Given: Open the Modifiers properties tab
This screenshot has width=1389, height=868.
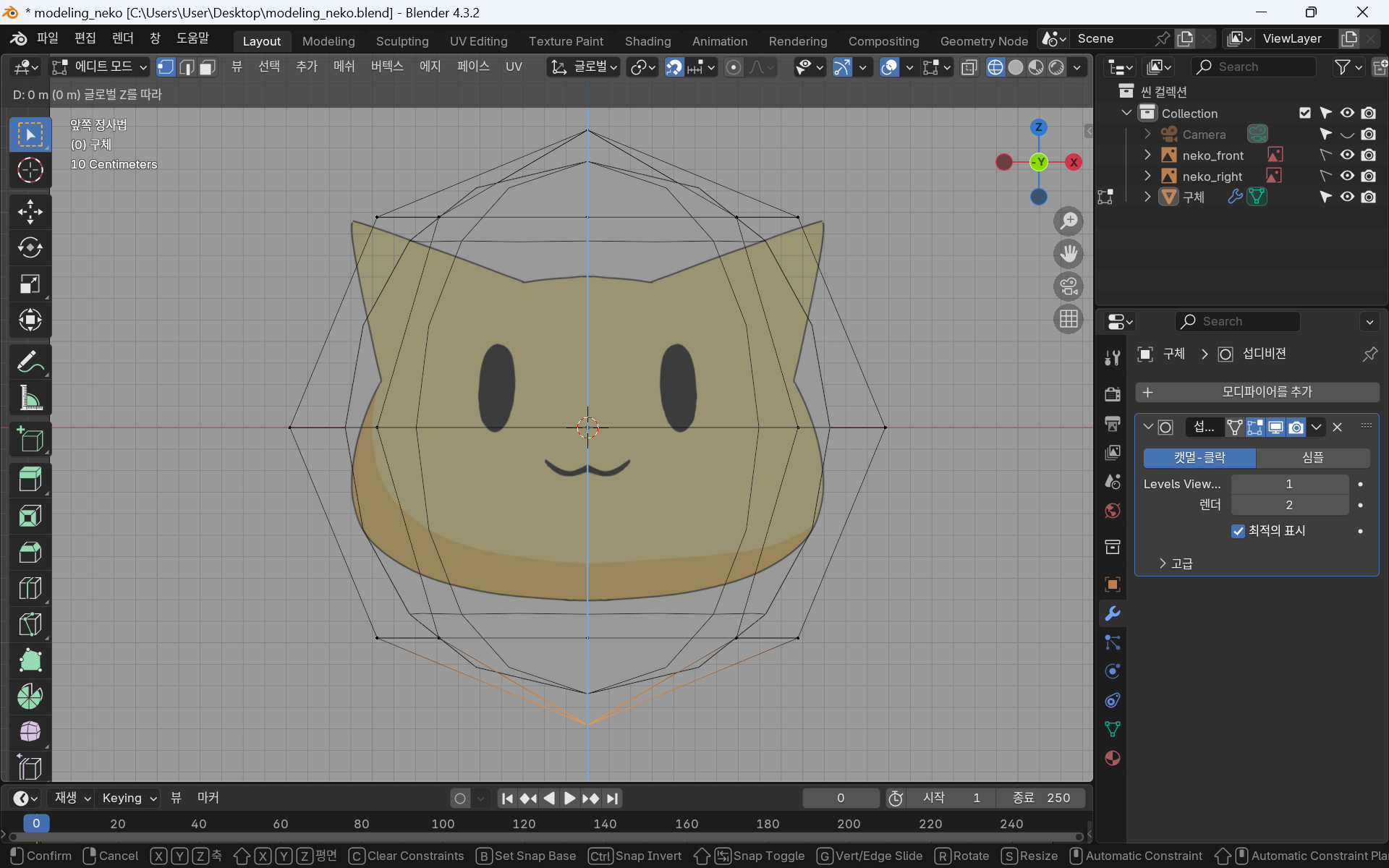Looking at the screenshot, I should point(1113,613).
